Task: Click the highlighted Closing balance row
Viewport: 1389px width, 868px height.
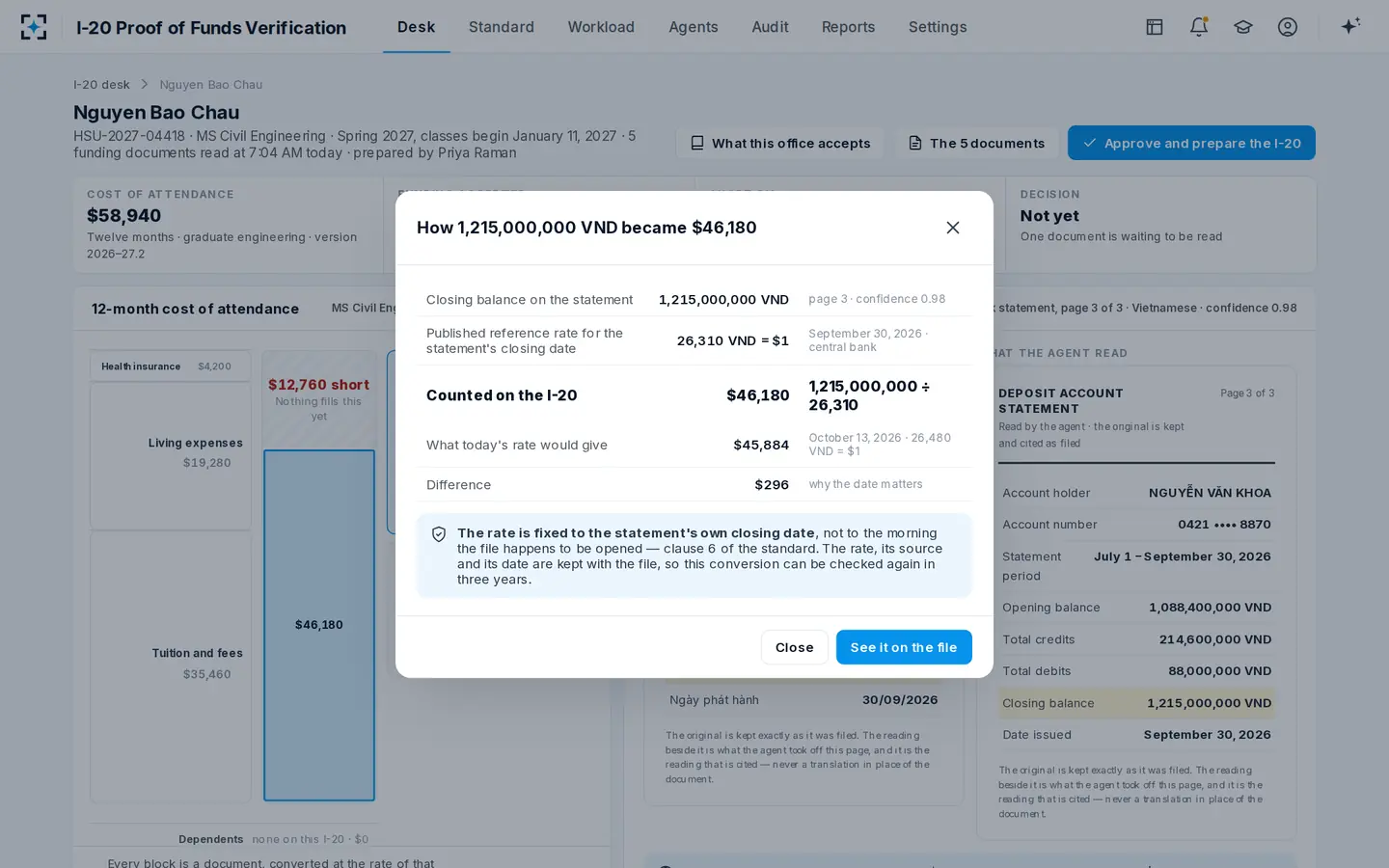Action: point(1136,703)
